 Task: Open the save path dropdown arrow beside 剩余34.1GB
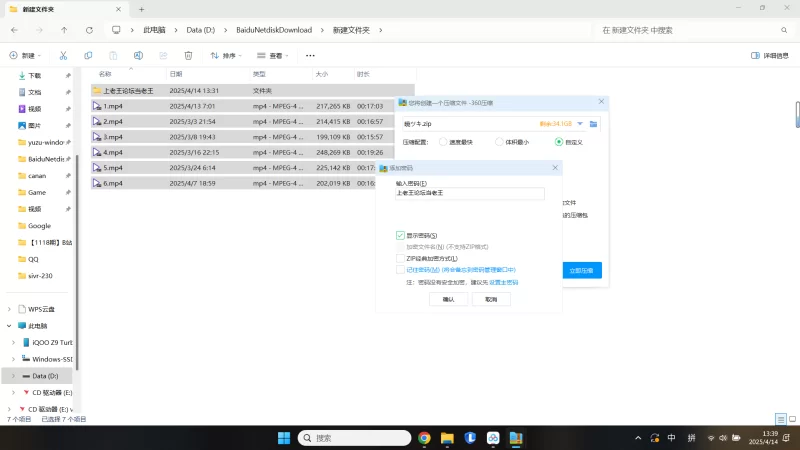581,124
